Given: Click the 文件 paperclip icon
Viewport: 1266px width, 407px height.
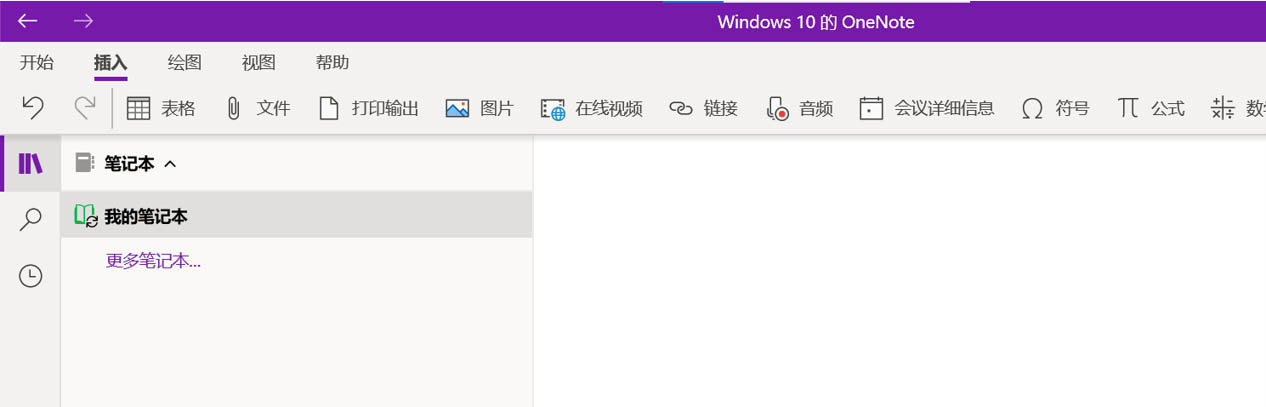Looking at the screenshot, I should coord(234,109).
